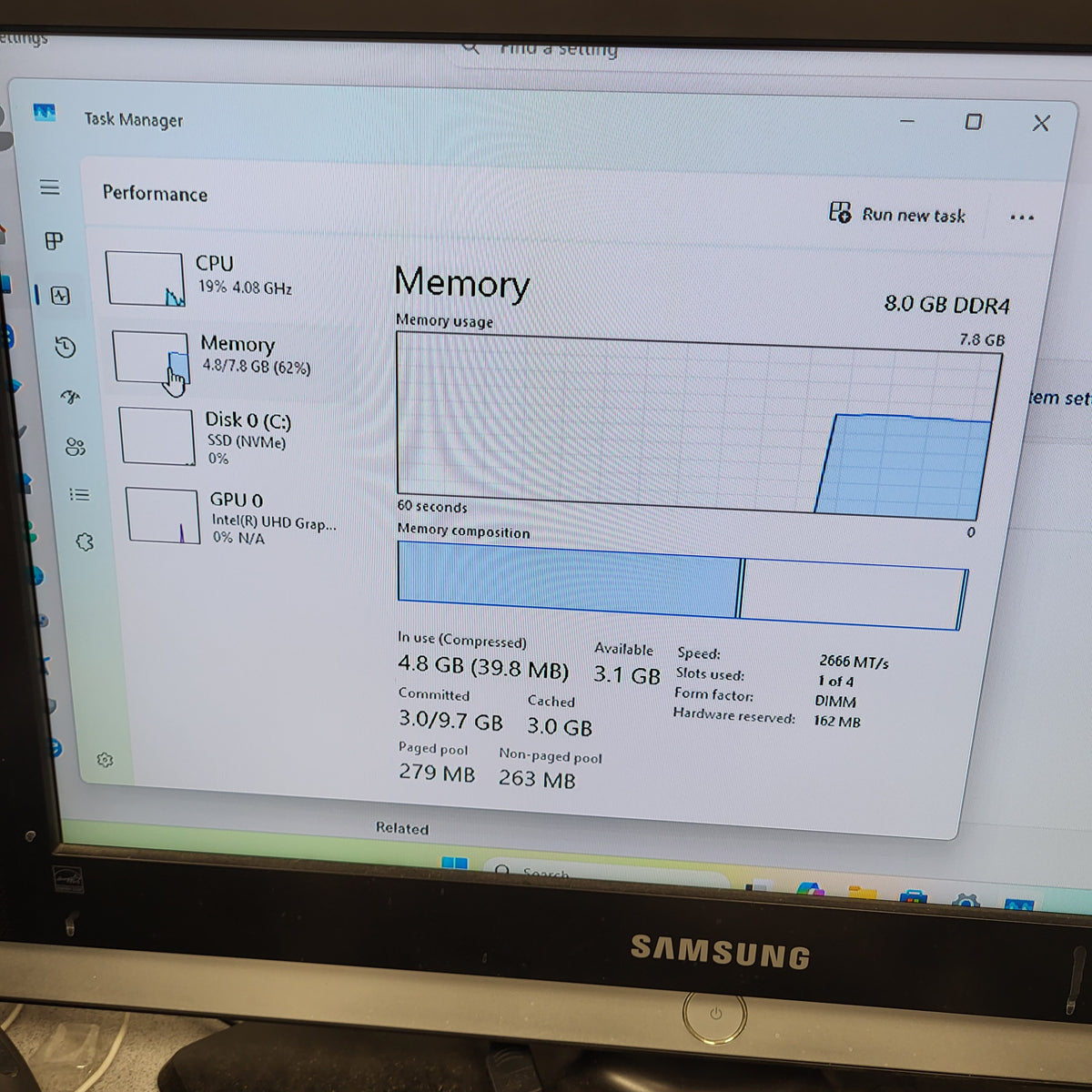Click the Disk 0 mini graph thumbnail
The width and height of the screenshot is (1092, 1092).
pyautogui.click(x=157, y=437)
